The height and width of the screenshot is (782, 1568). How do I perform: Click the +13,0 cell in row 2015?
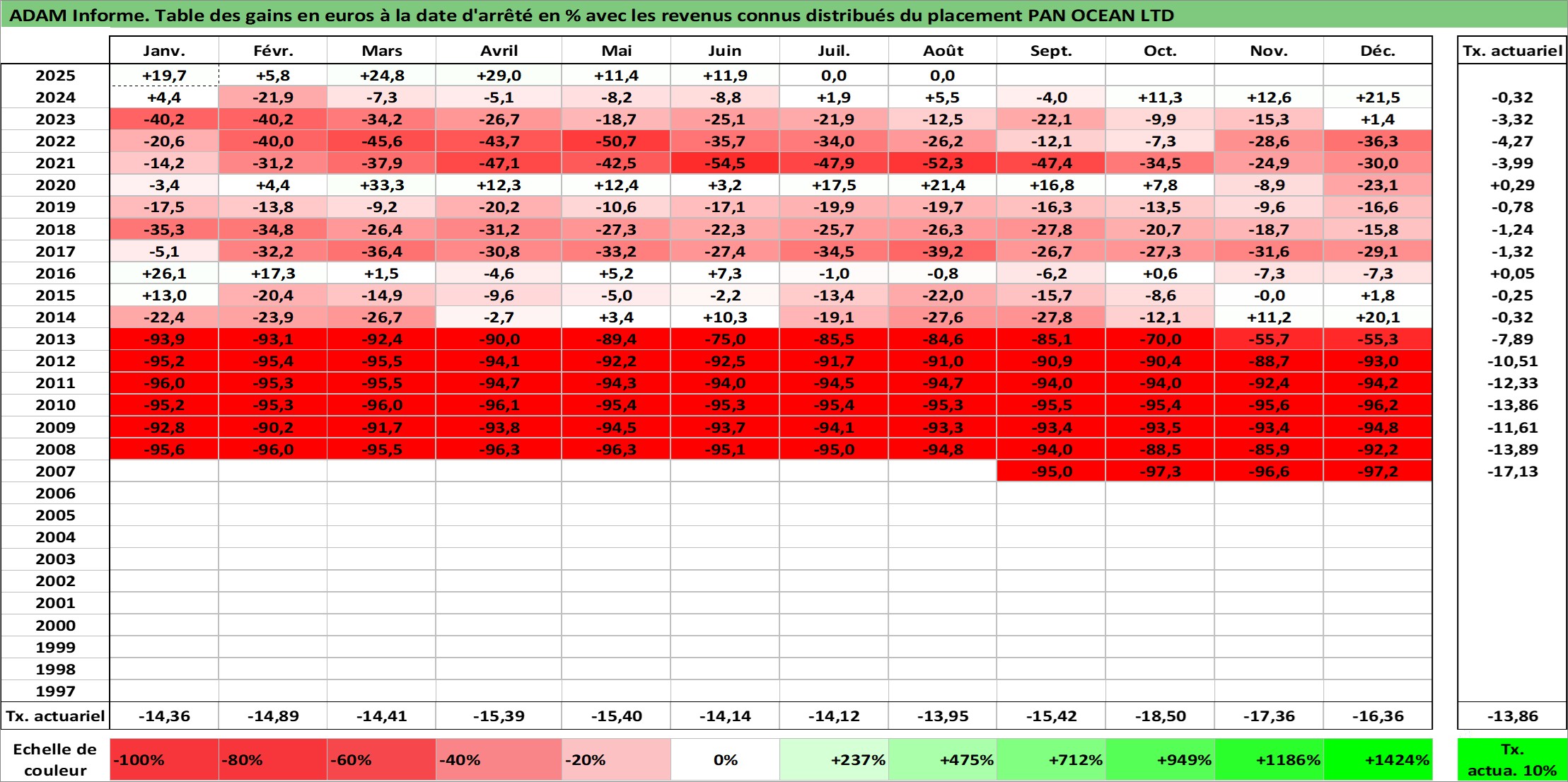pos(164,296)
